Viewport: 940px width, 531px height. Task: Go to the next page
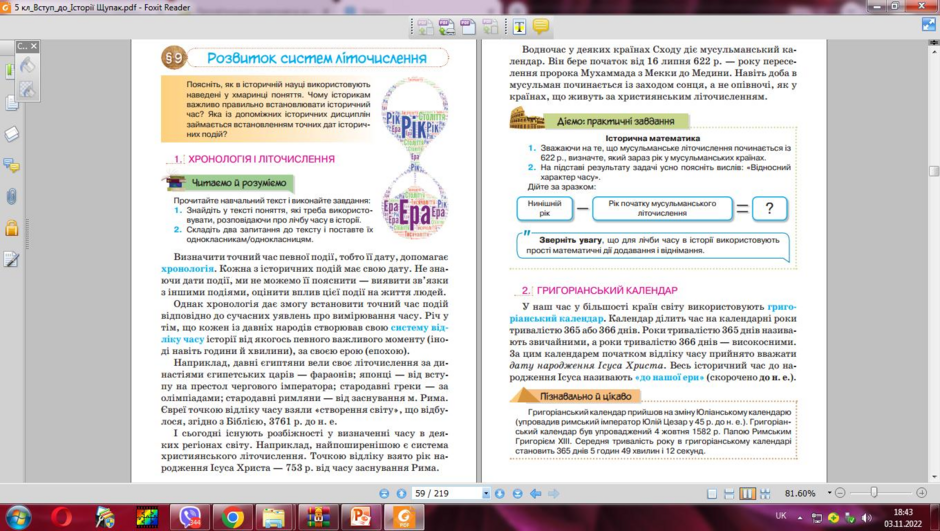(x=499, y=493)
